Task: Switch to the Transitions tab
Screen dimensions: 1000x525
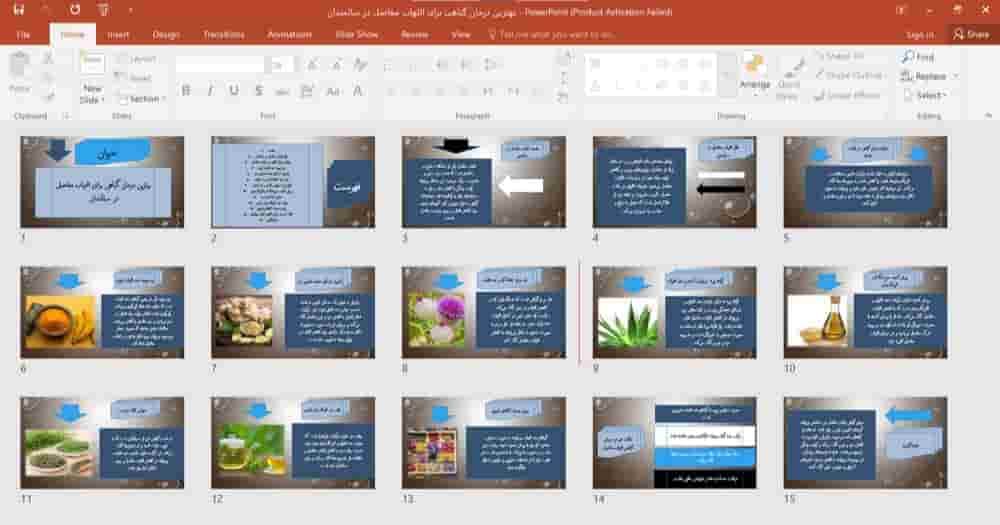Action: [223, 34]
